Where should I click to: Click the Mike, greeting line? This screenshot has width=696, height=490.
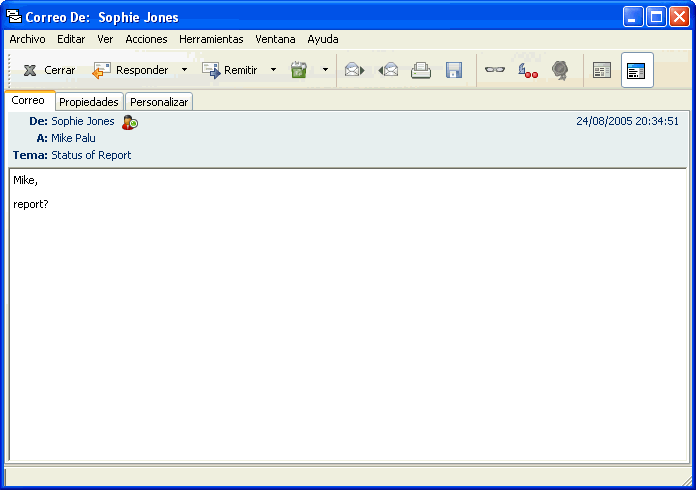point(25,180)
